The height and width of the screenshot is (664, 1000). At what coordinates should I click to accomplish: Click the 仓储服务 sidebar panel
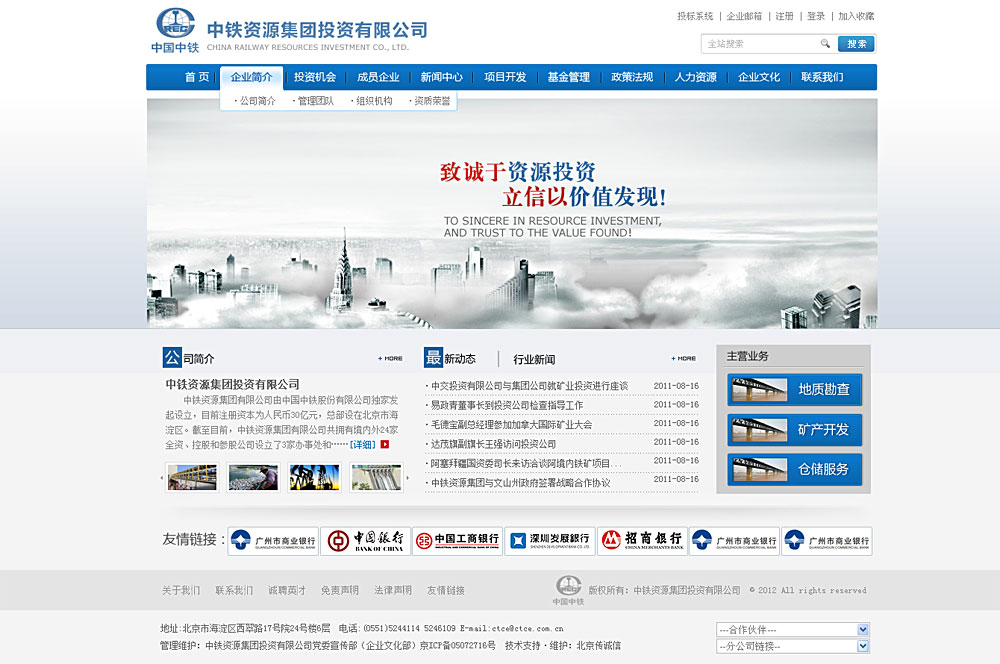click(x=794, y=469)
